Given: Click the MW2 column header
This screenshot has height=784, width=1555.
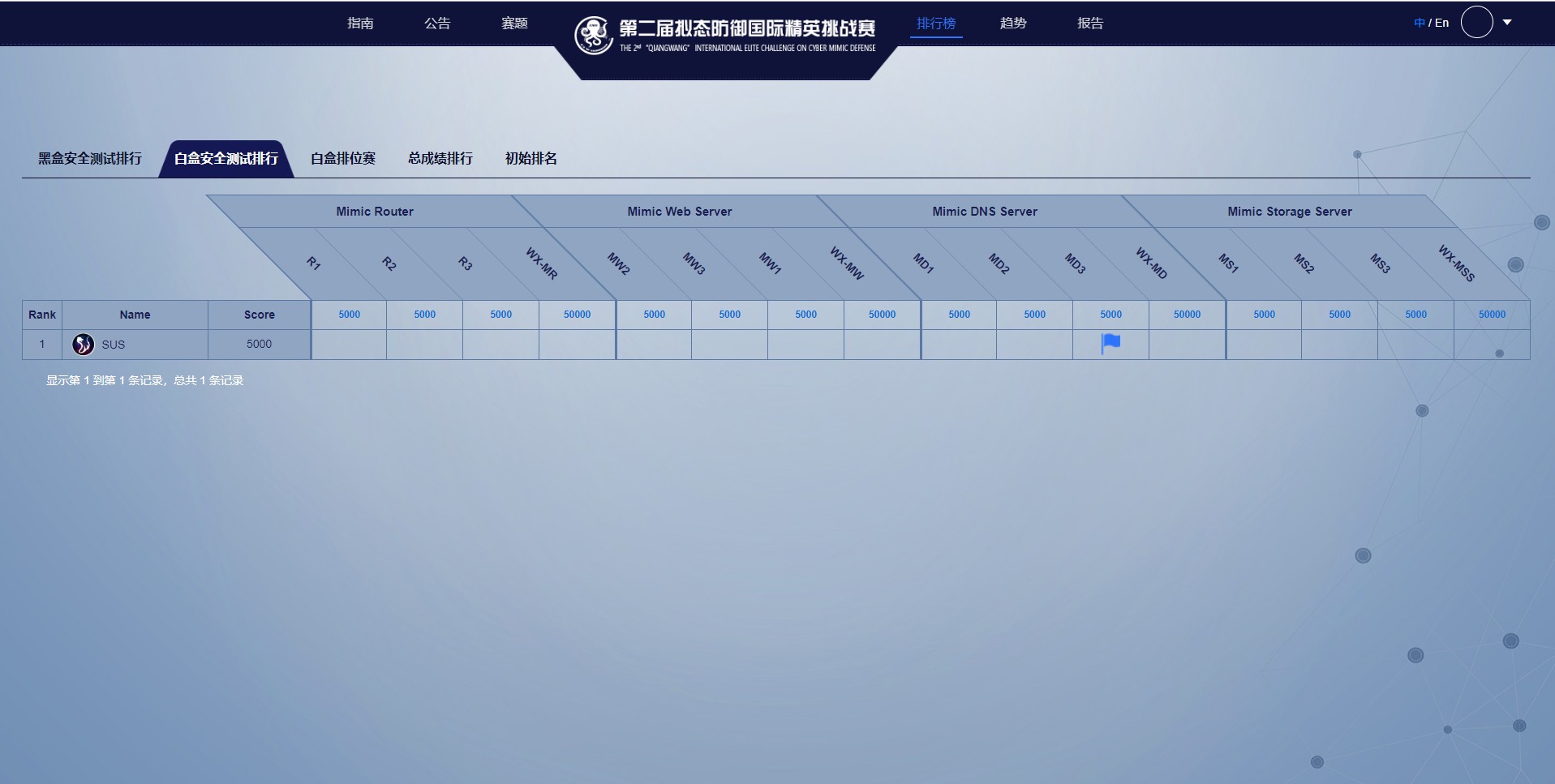Looking at the screenshot, I should [618, 263].
